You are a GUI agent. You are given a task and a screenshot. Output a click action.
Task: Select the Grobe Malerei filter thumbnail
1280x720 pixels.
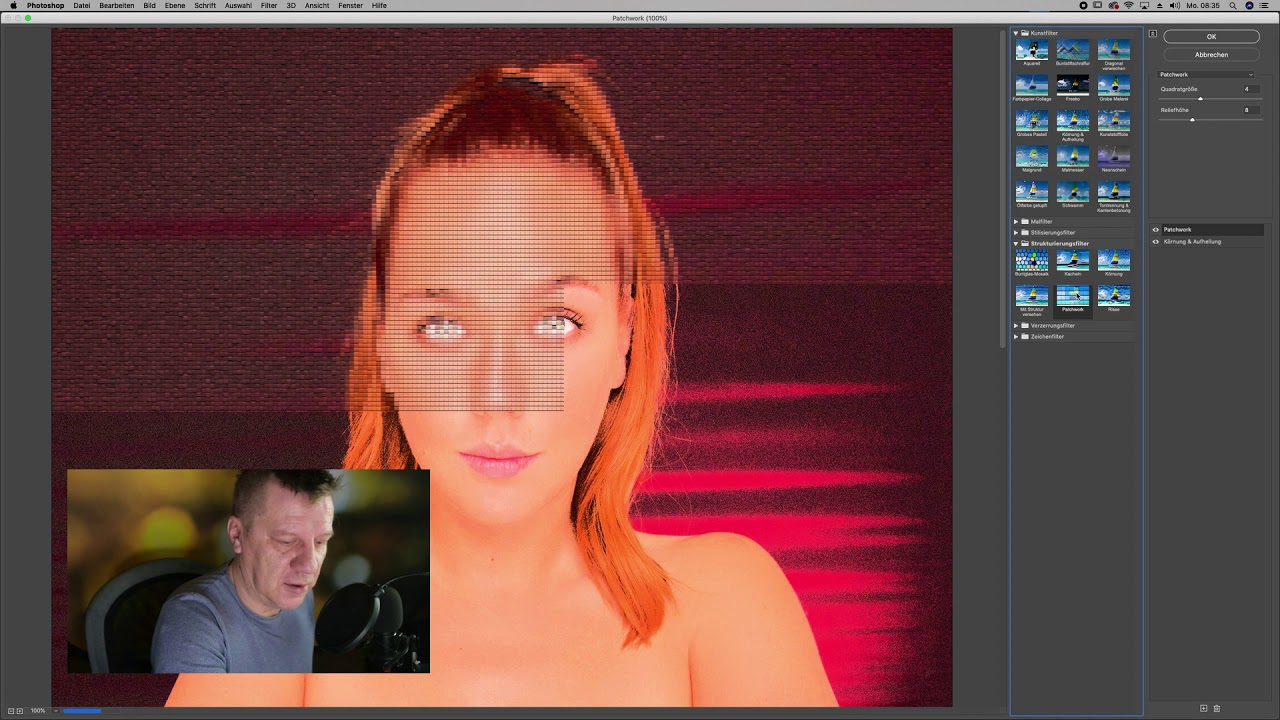1114,85
